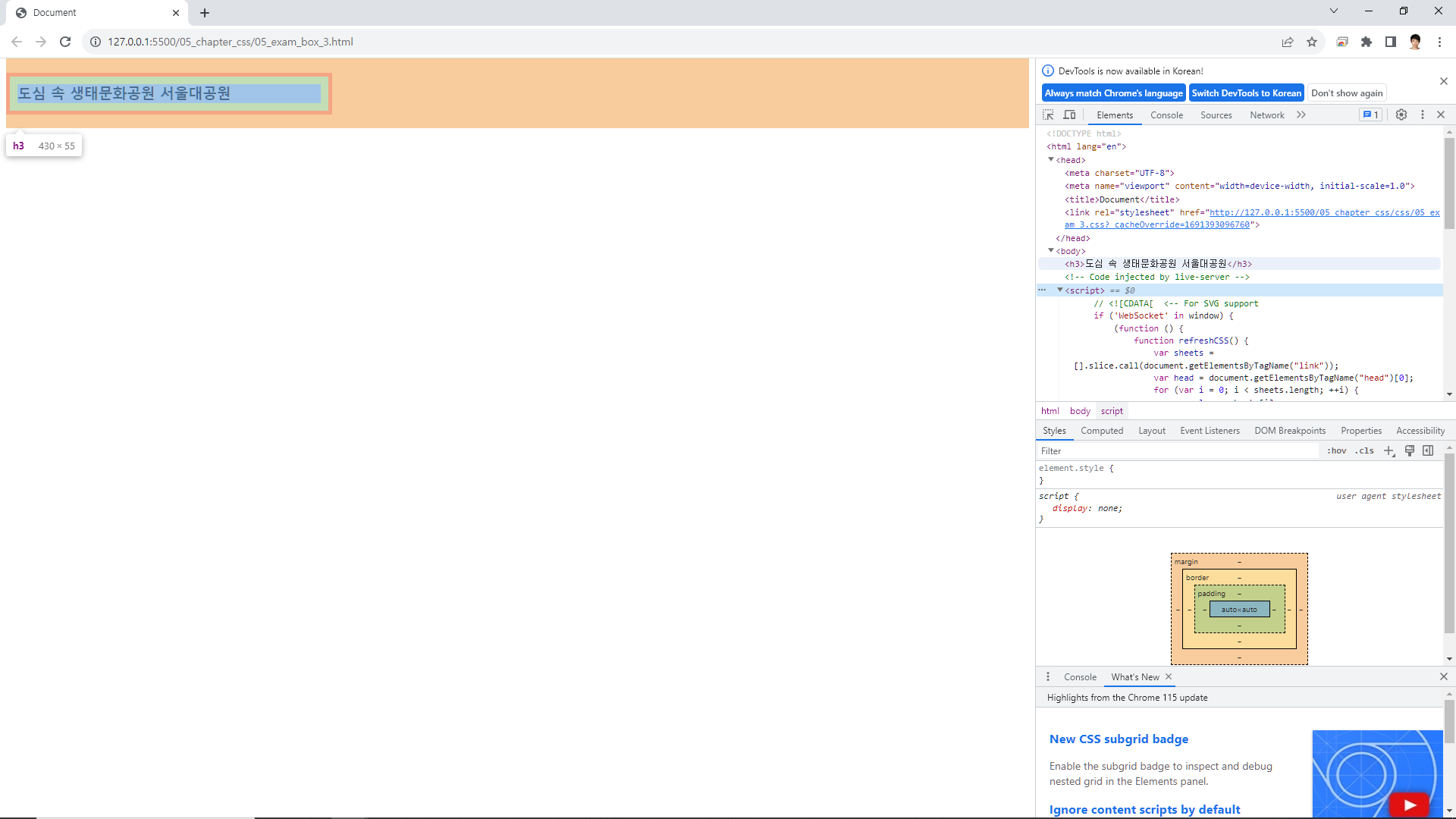Open DevTools customize three-dot menu
This screenshot has width=1456, height=819.
[1423, 115]
